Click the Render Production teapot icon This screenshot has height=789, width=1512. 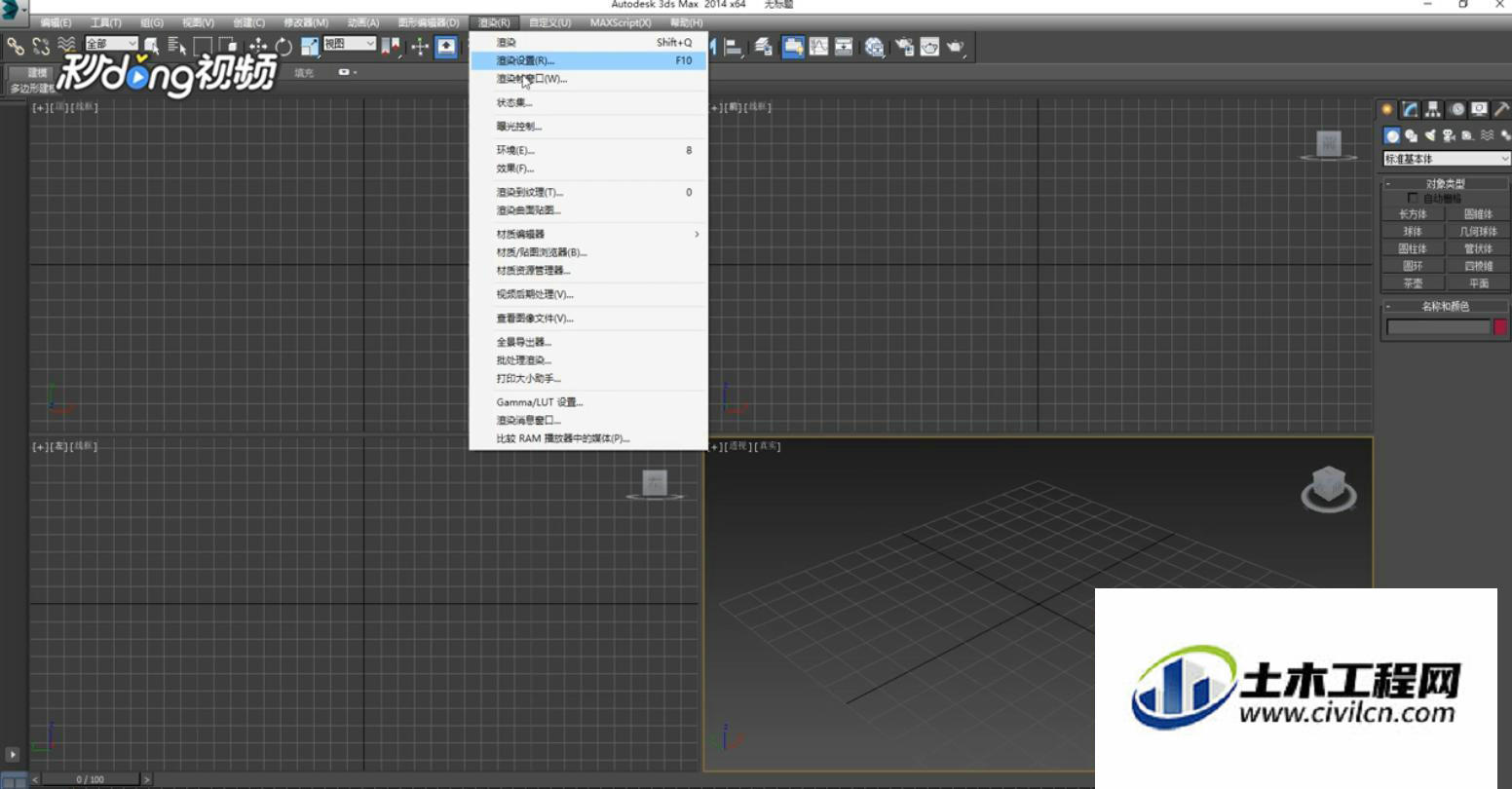(x=956, y=46)
